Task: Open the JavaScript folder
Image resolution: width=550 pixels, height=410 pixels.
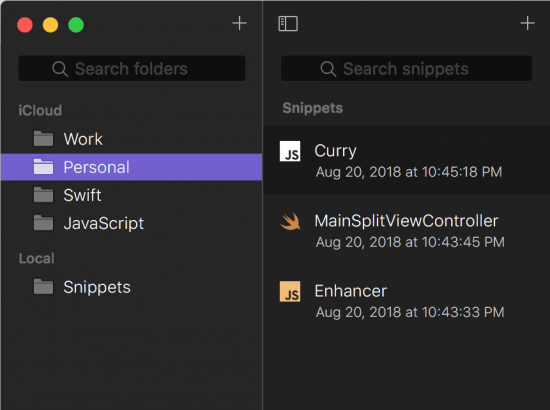Action: (132, 223)
